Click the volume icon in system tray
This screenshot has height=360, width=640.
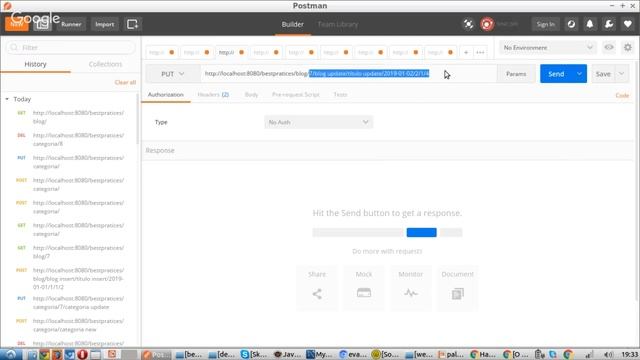608,354
